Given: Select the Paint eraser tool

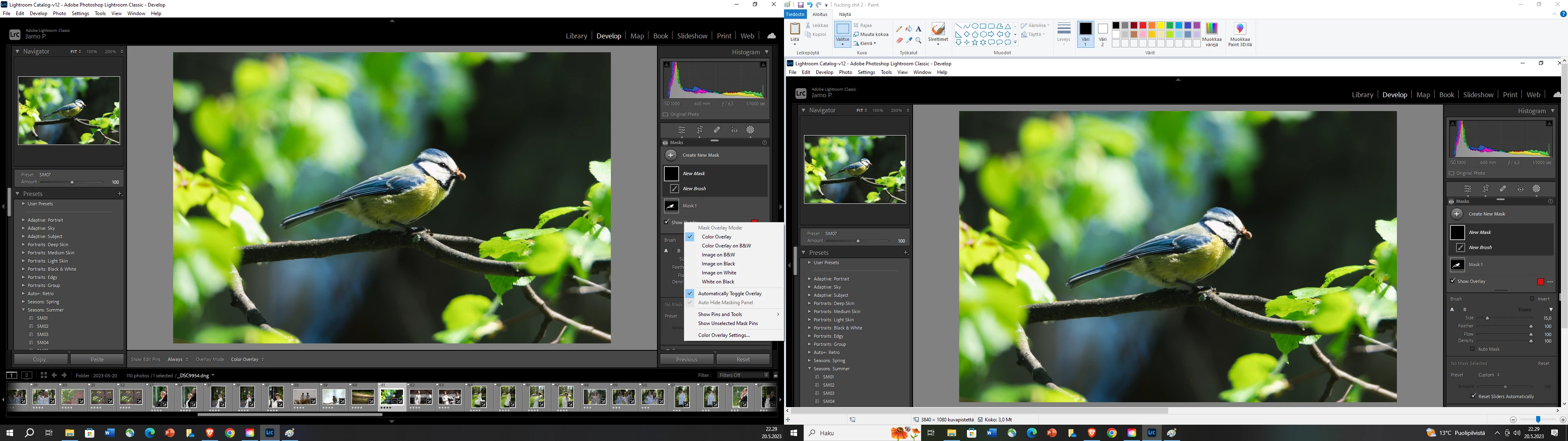Looking at the screenshot, I should (899, 40).
